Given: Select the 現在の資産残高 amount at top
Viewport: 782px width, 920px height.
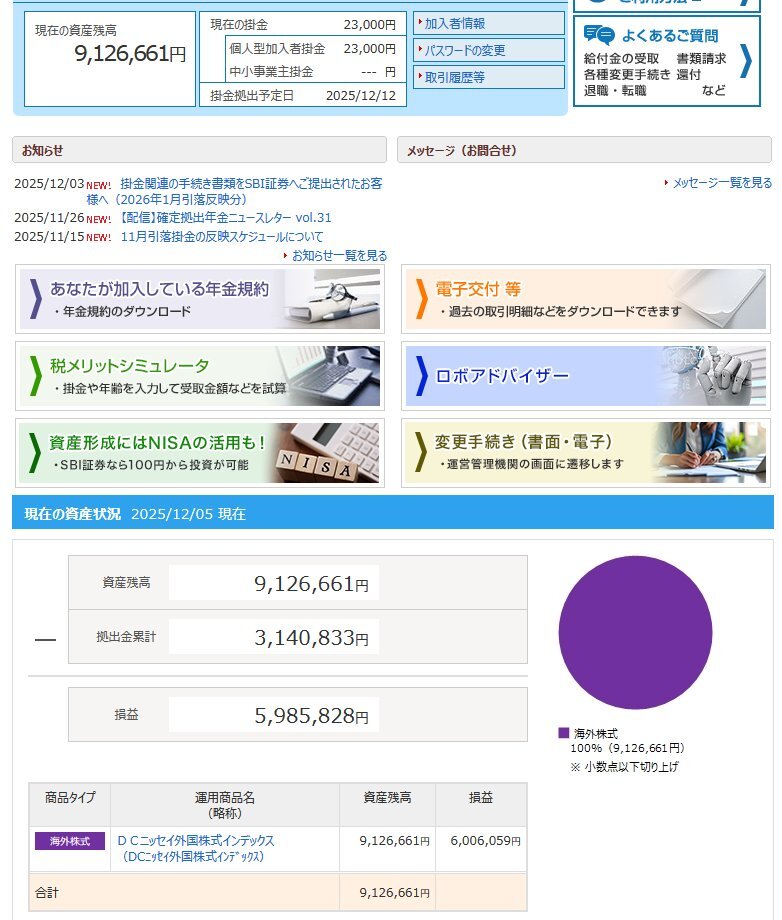Looking at the screenshot, I should 130,54.
